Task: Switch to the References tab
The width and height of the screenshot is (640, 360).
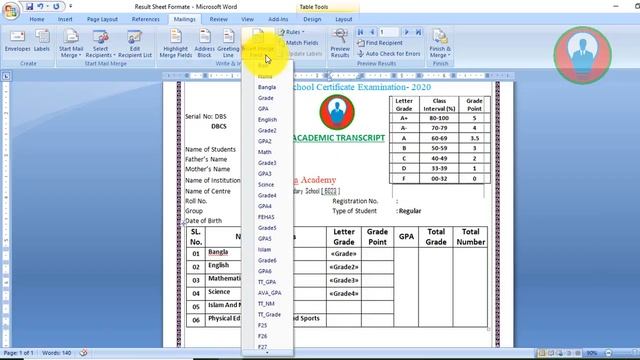Action: point(145,19)
